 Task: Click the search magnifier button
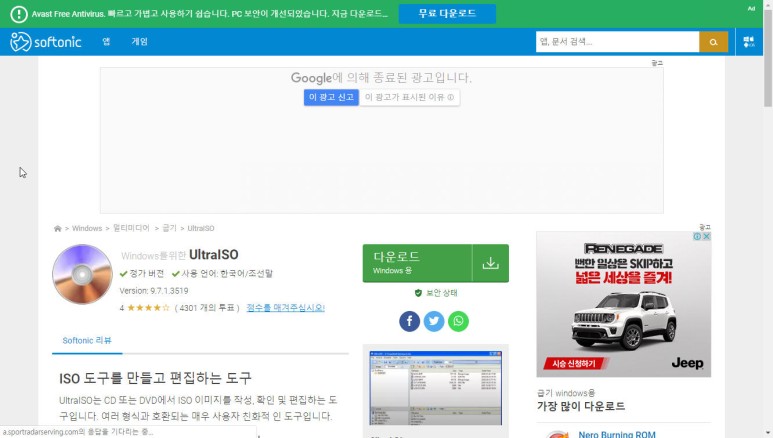[x=713, y=42]
